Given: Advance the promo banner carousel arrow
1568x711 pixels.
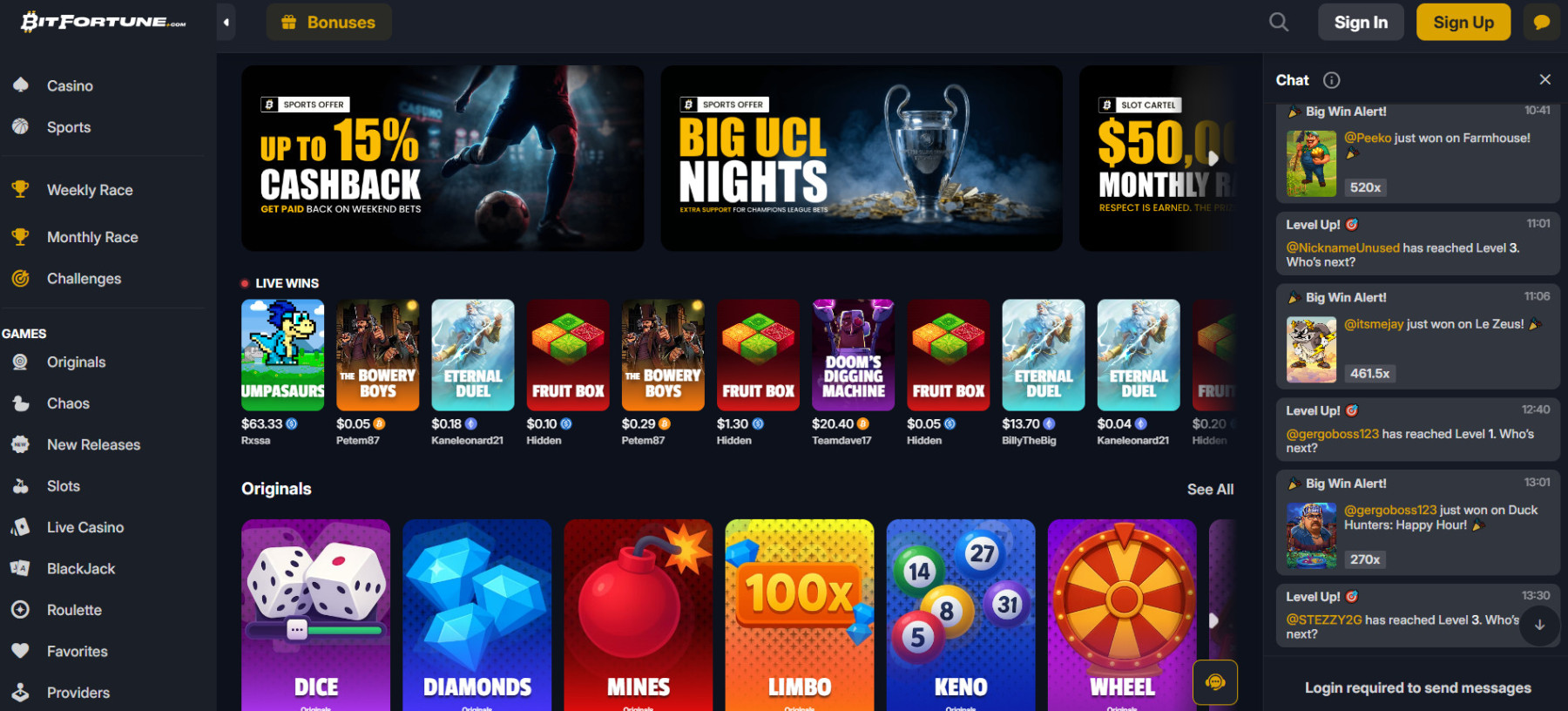Looking at the screenshot, I should point(1213,158).
